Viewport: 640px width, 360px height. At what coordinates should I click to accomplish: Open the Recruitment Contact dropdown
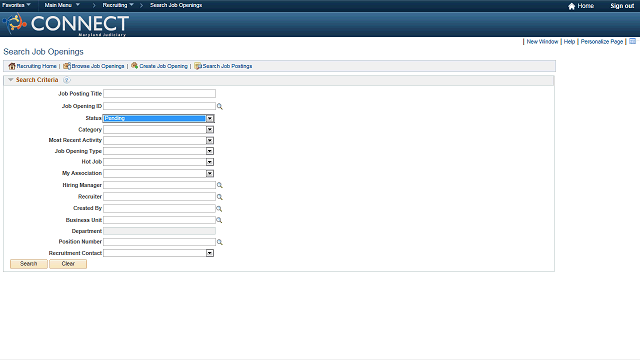click(x=210, y=253)
